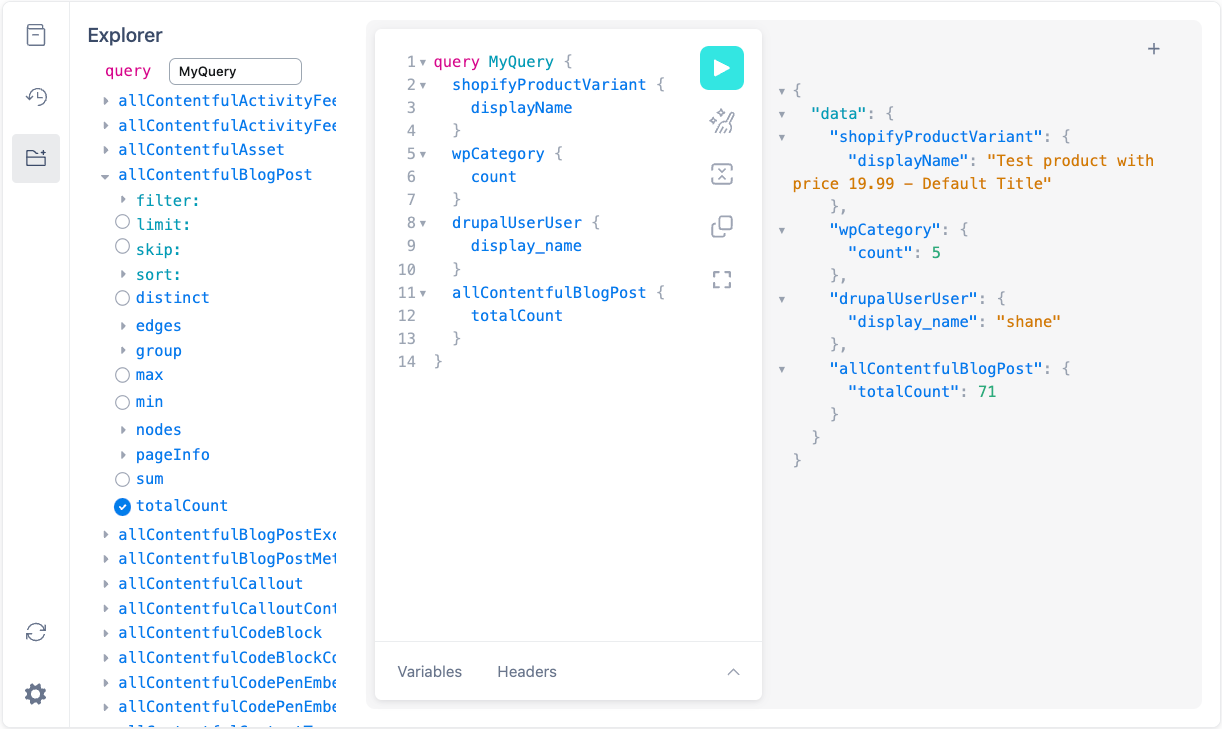Fold the query MyQuery block at line 1
This screenshot has width=1222, height=729.
(x=423, y=62)
